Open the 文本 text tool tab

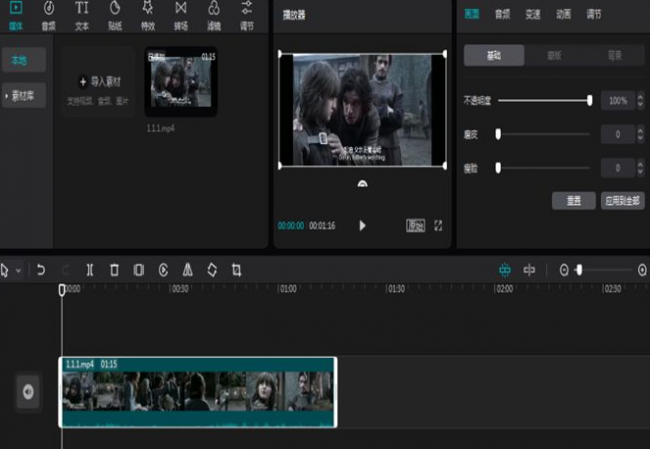pyautogui.click(x=82, y=15)
